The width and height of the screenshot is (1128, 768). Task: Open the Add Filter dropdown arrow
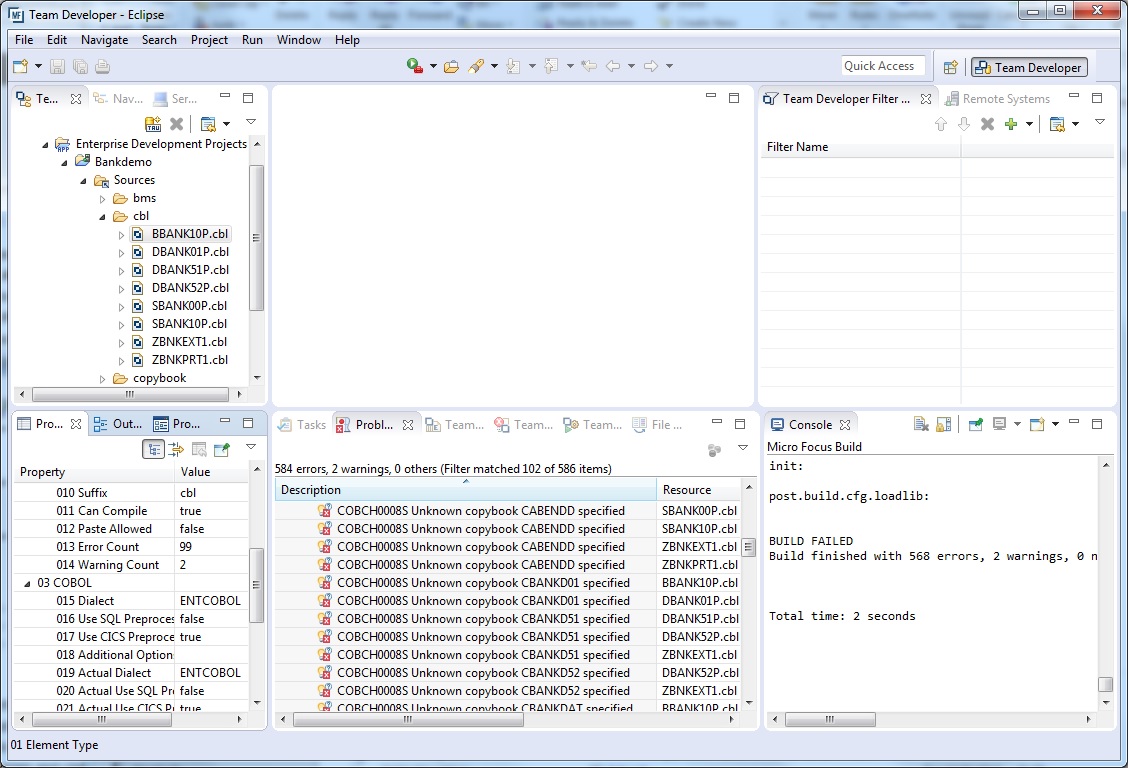coord(1029,124)
